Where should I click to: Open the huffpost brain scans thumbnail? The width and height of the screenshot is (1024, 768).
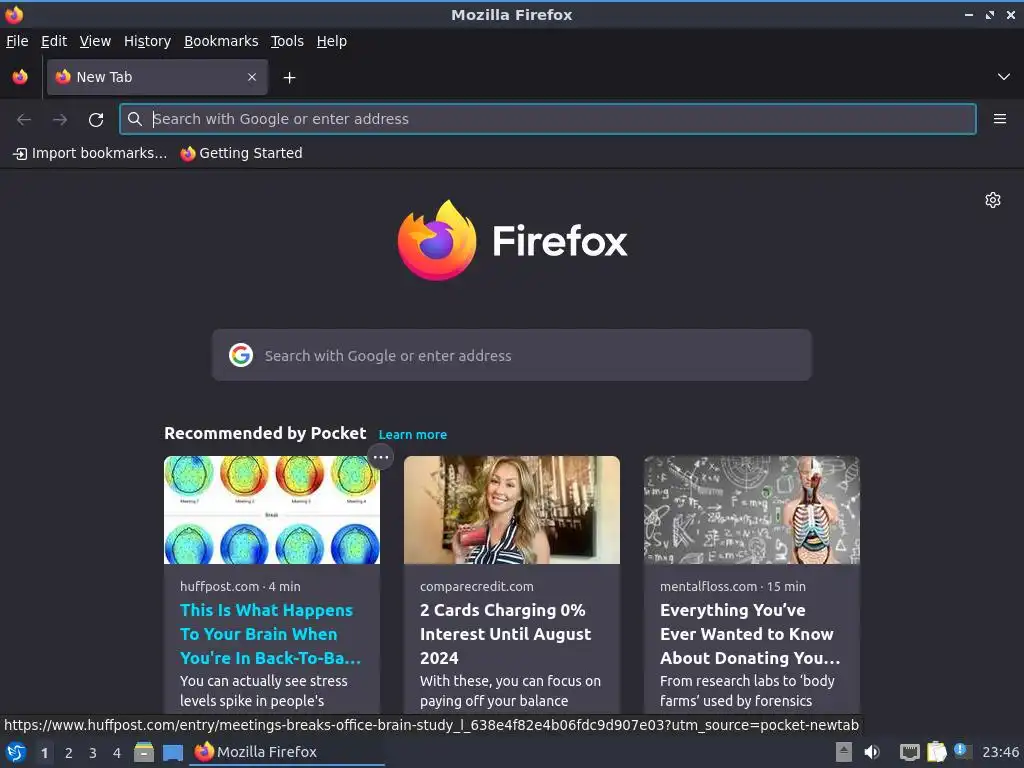(x=272, y=510)
